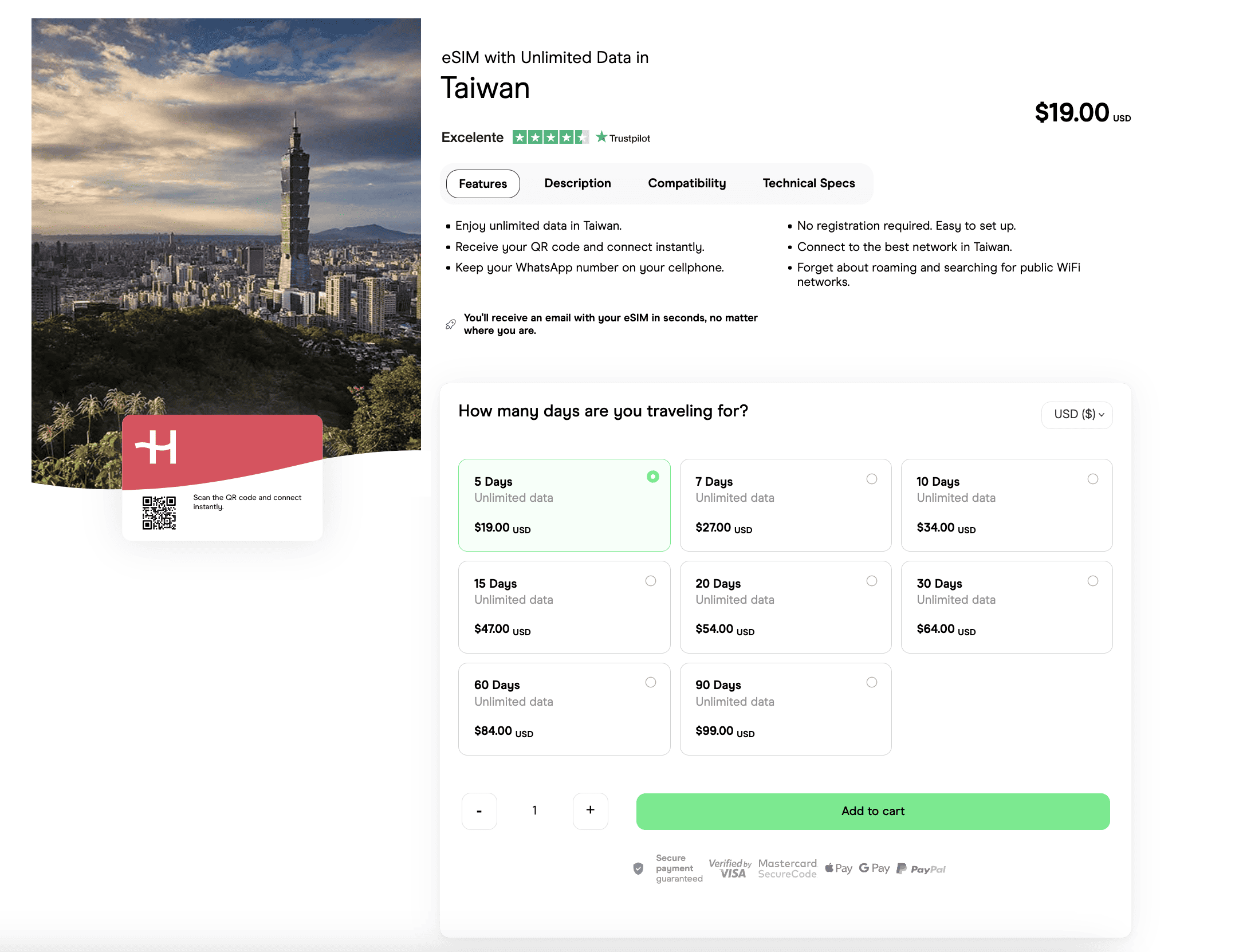Click the PayPal payment logo
Screen dimensions: 1235x952
(921, 869)
